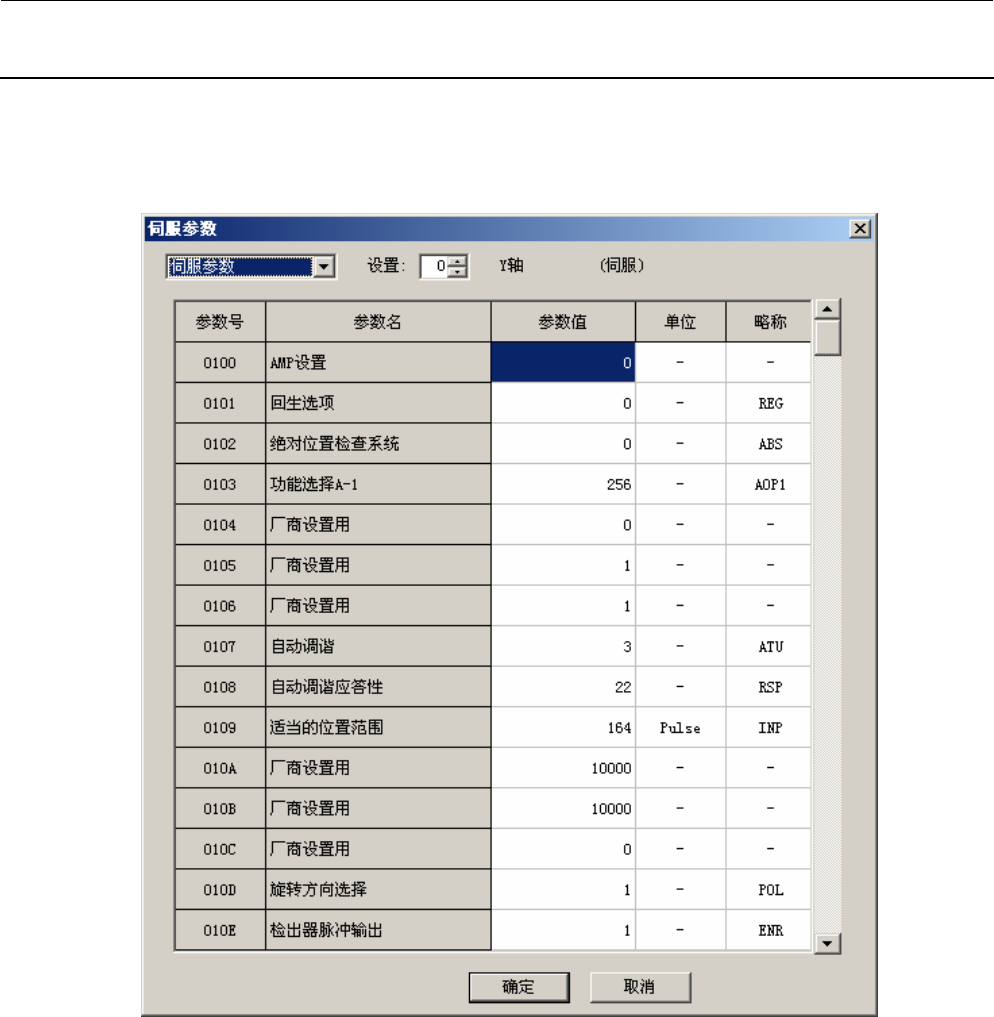Click the scrollbar up arrow
This screenshot has width=994, height=1017.
click(827, 309)
